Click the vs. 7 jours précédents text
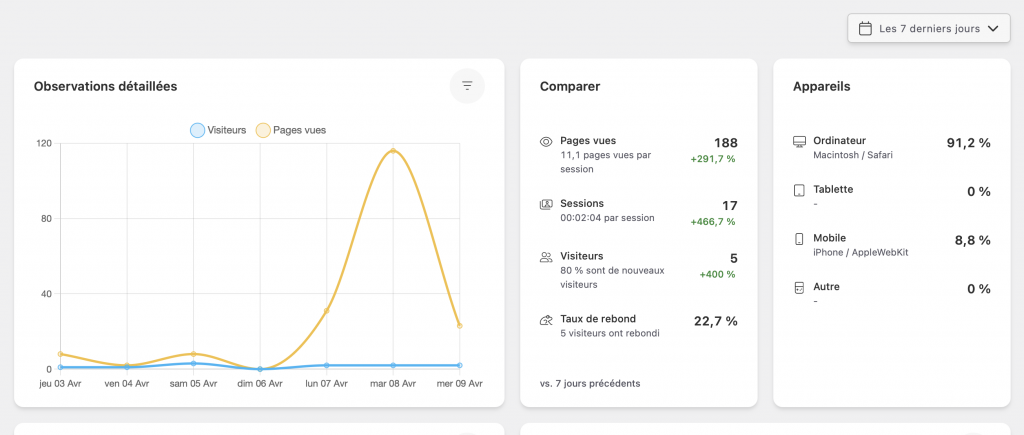Screen dimensions: 1024x435 590,383
